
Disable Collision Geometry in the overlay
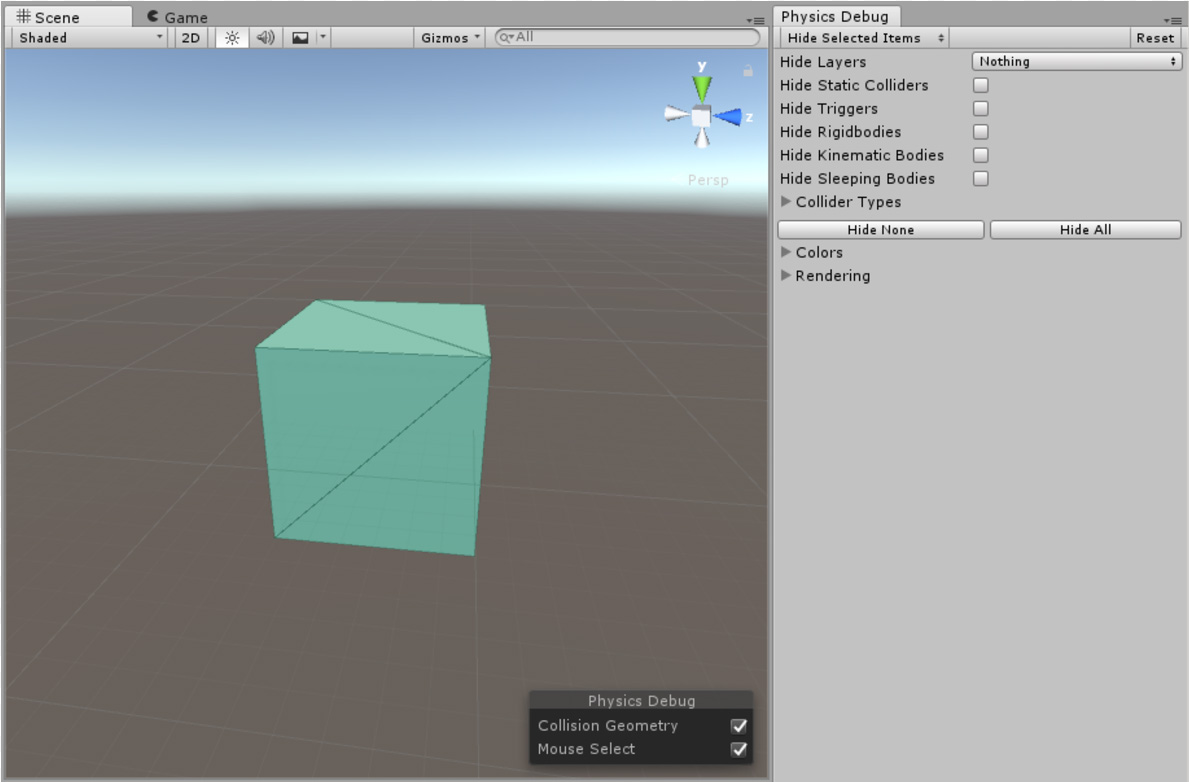click(x=739, y=725)
